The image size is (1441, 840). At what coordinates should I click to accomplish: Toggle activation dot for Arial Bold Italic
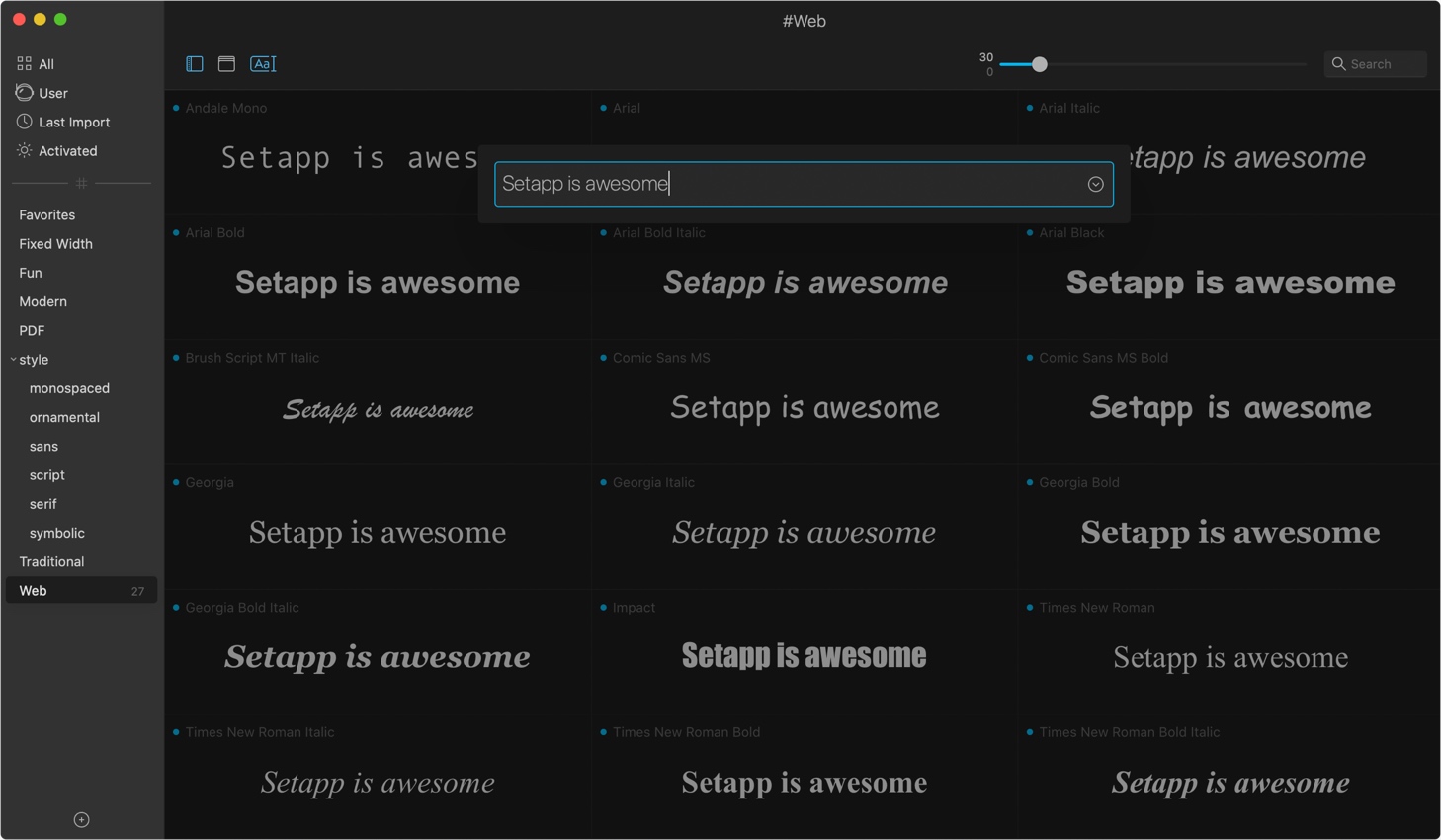click(603, 233)
